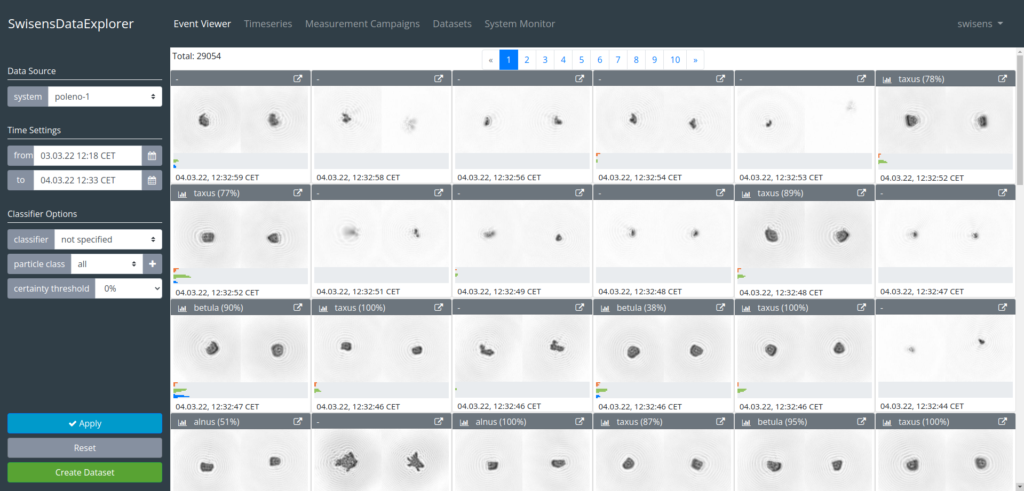
Task: Go to page 5 in pagination
Action: [581, 60]
